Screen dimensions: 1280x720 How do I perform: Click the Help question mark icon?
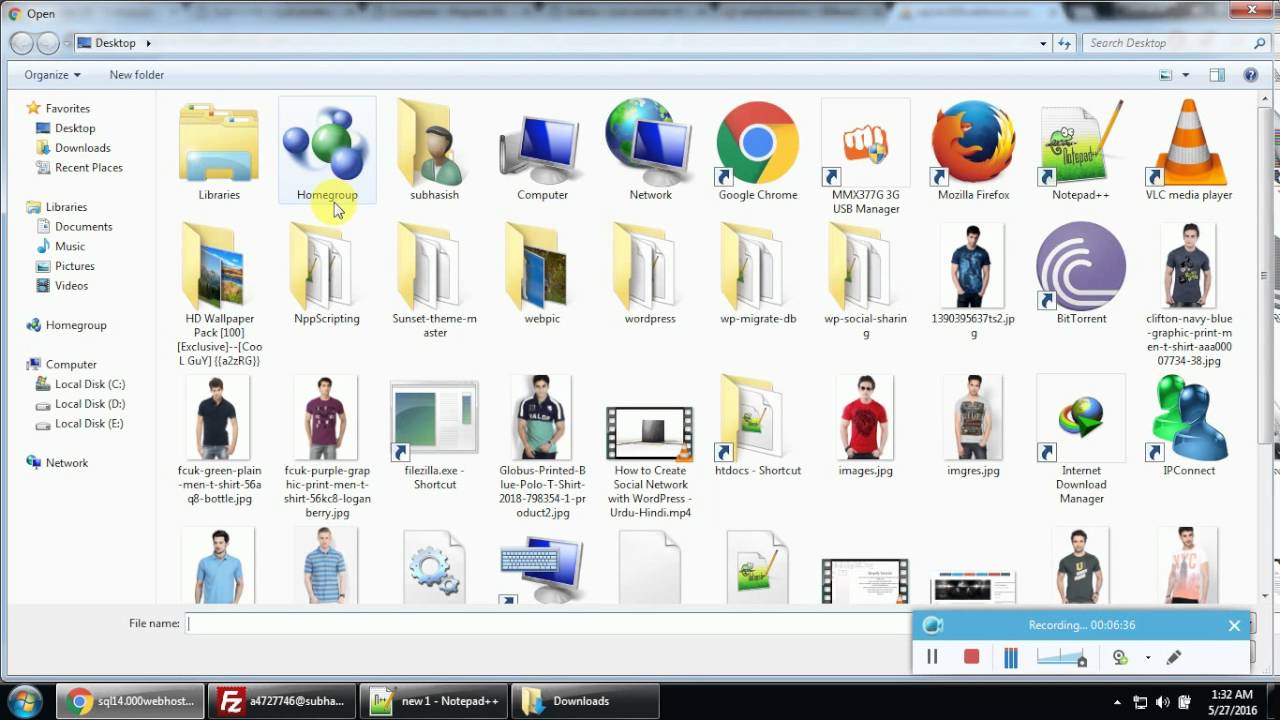click(x=1250, y=75)
